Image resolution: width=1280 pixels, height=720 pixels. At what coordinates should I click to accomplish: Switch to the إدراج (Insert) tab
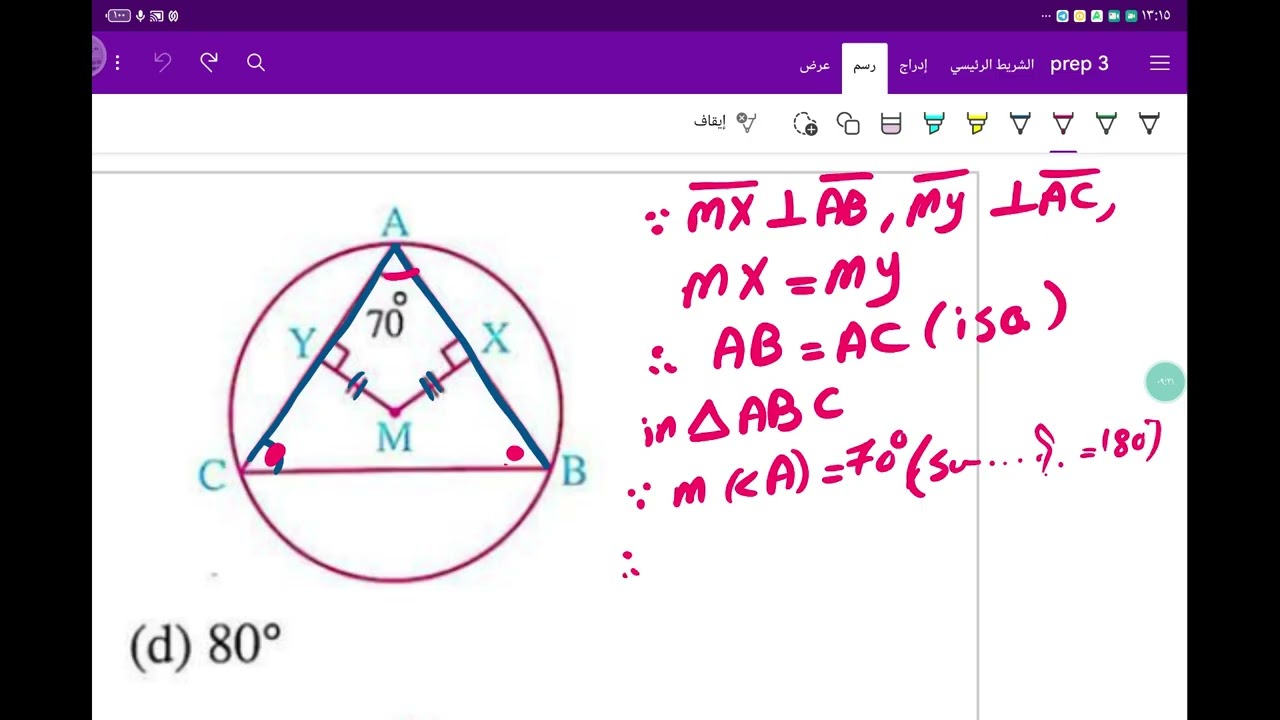913,65
